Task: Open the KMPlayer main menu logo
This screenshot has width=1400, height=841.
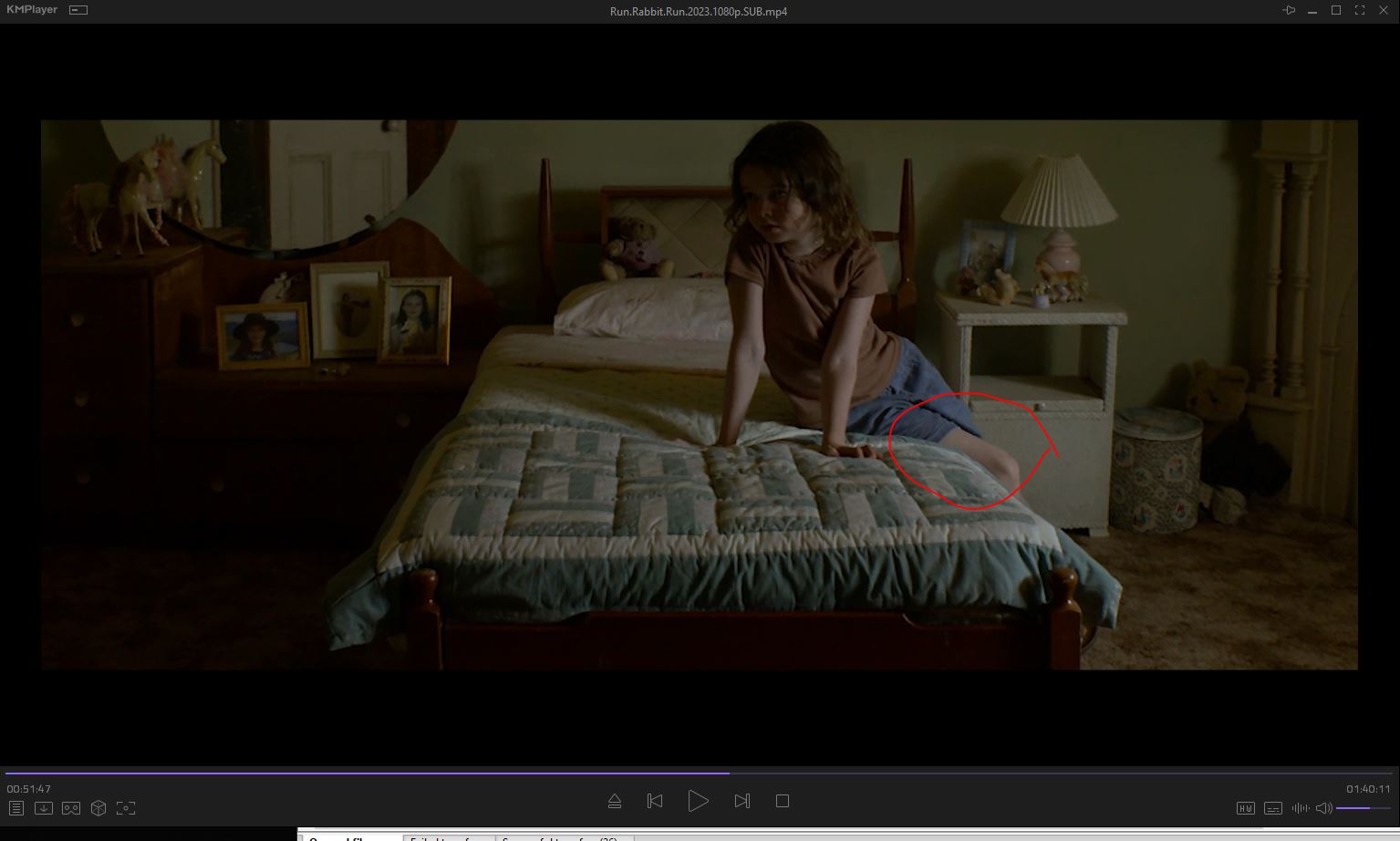Action: 32,10
